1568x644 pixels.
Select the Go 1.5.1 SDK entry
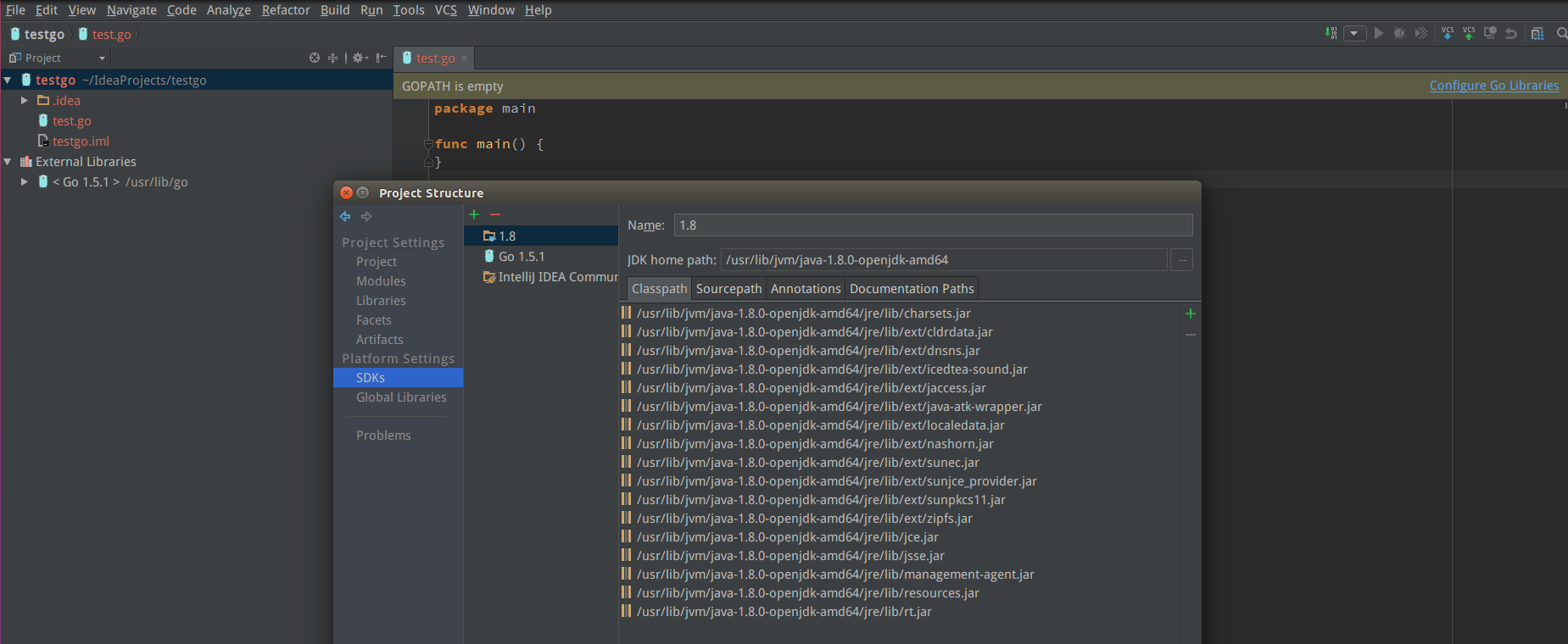tap(541, 256)
